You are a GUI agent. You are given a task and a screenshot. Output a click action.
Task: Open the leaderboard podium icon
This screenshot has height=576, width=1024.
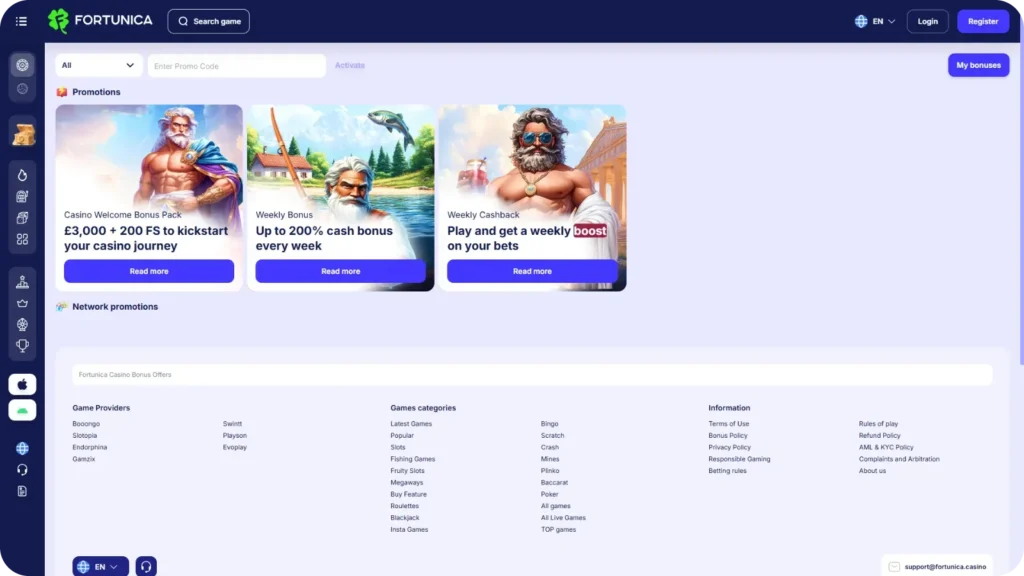[x=22, y=282]
